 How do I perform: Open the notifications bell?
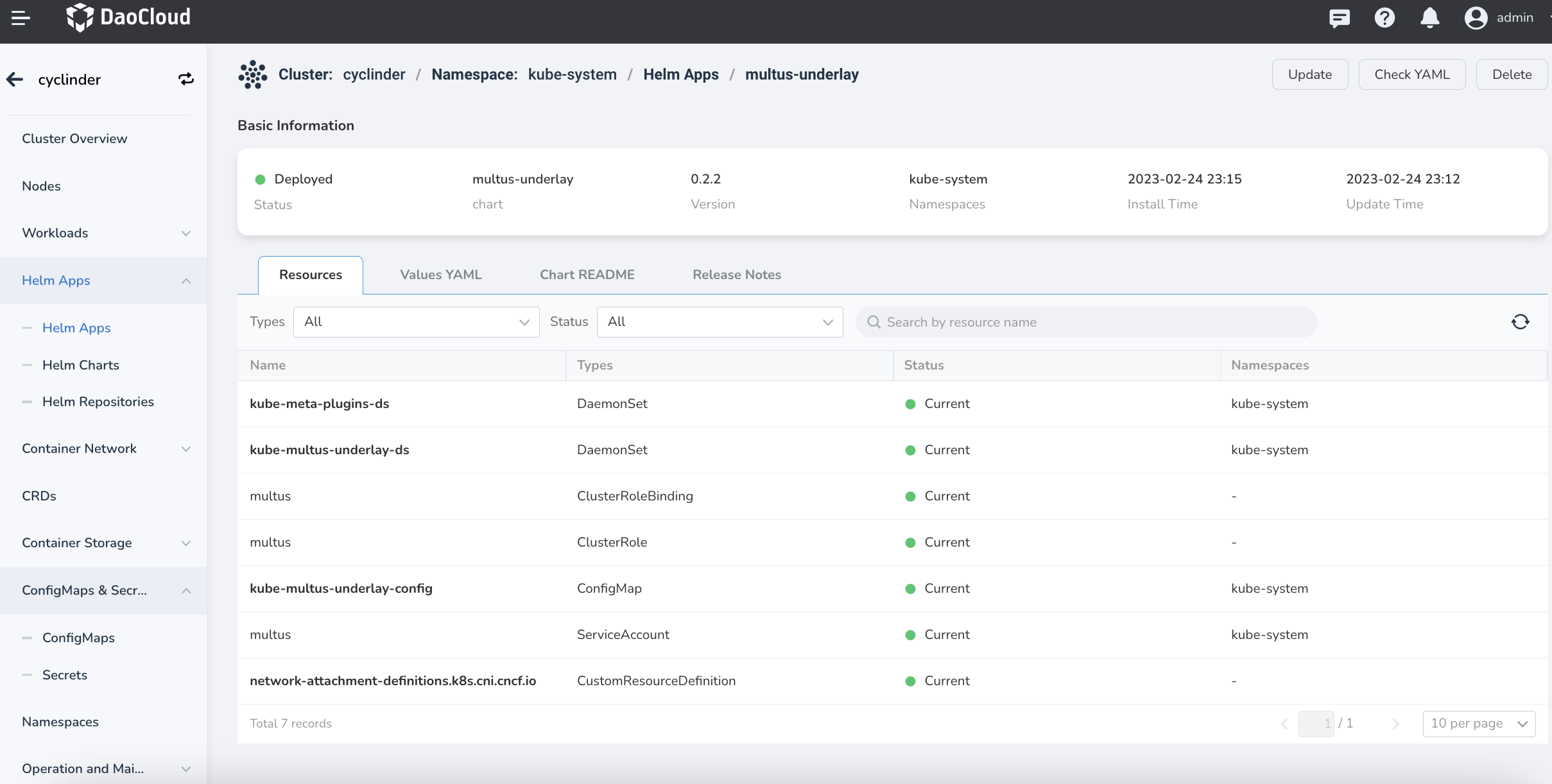1429,18
